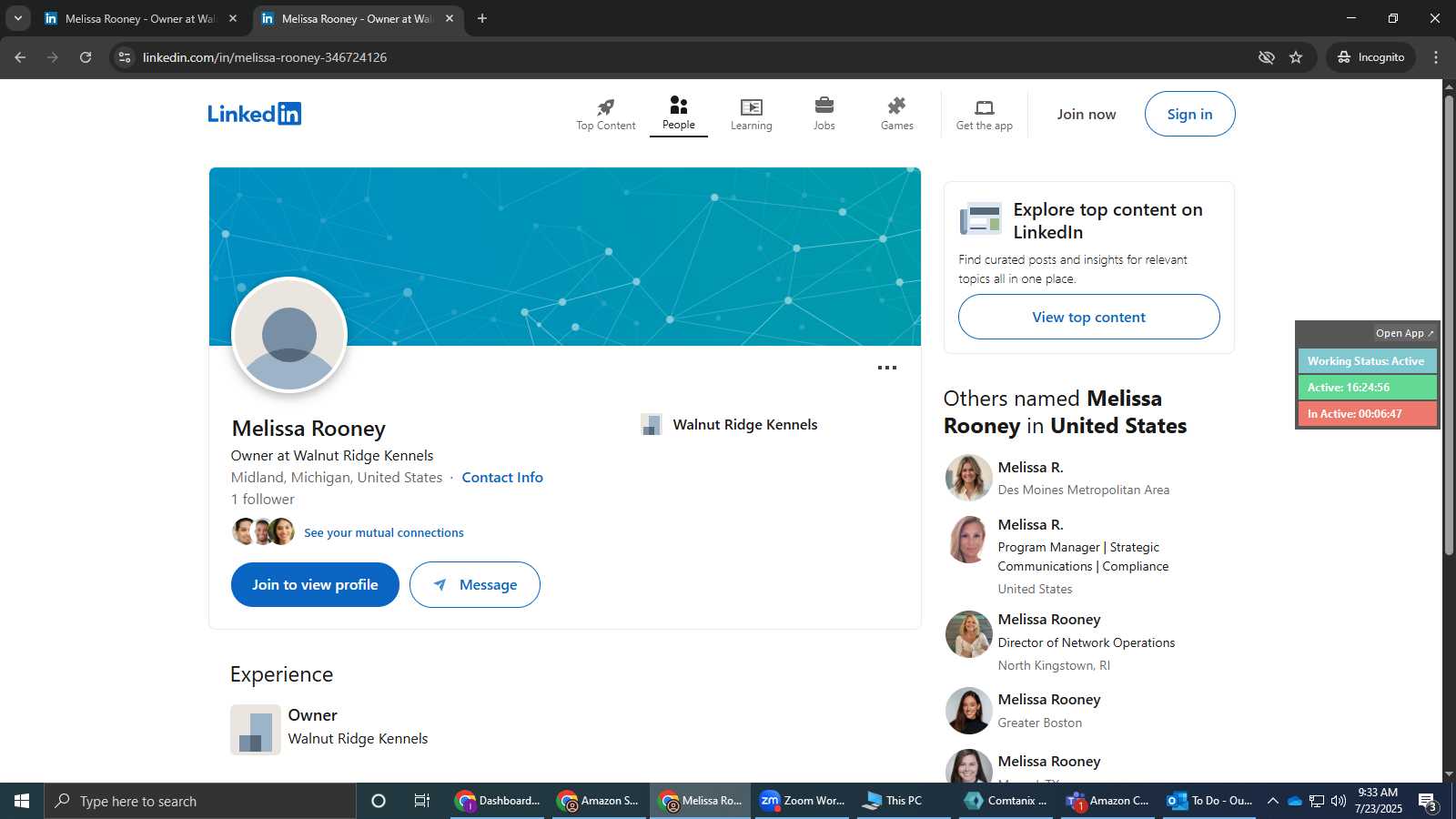Click Open App in the tracker widget
This screenshot has height=819, width=1456.
[1404, 333]
